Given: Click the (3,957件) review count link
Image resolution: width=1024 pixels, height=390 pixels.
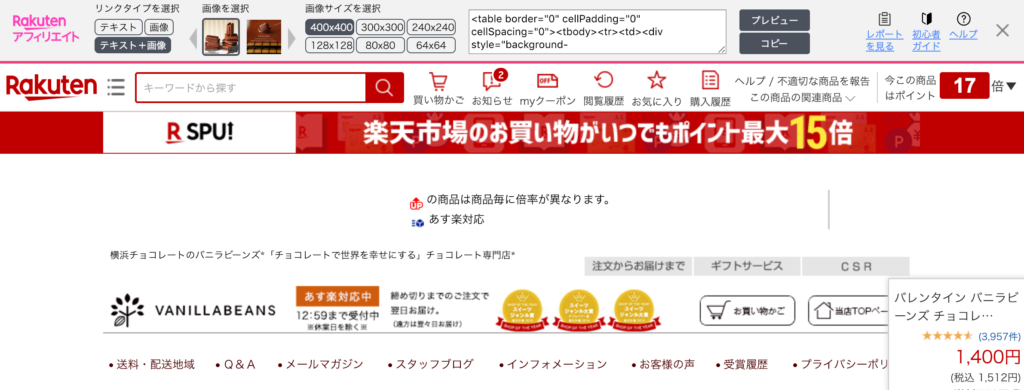Looking at the screenshot, I should click(999, 336).
